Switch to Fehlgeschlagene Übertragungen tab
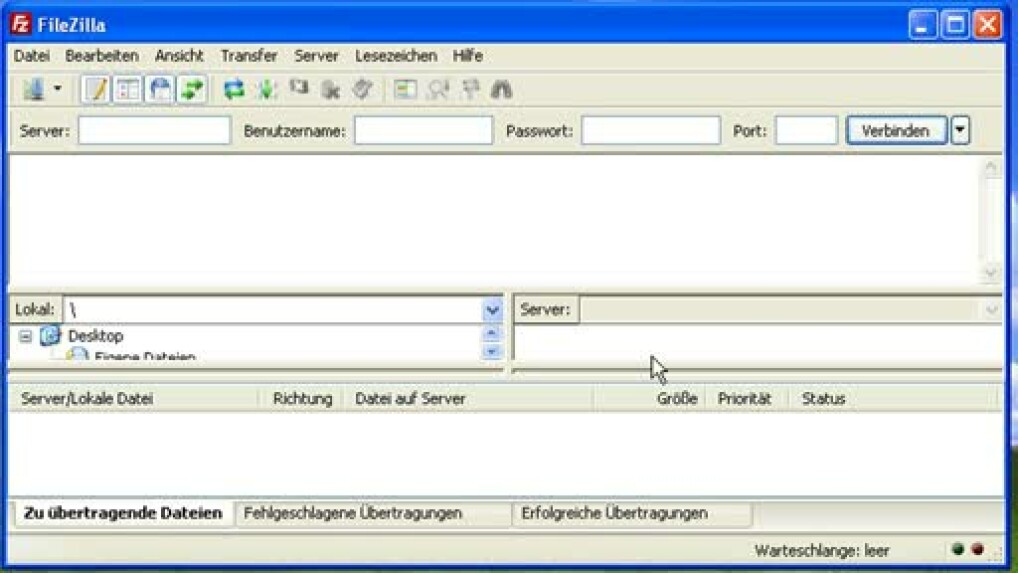The height and width of the screenshot is (573, 1018). pos(352,513)
